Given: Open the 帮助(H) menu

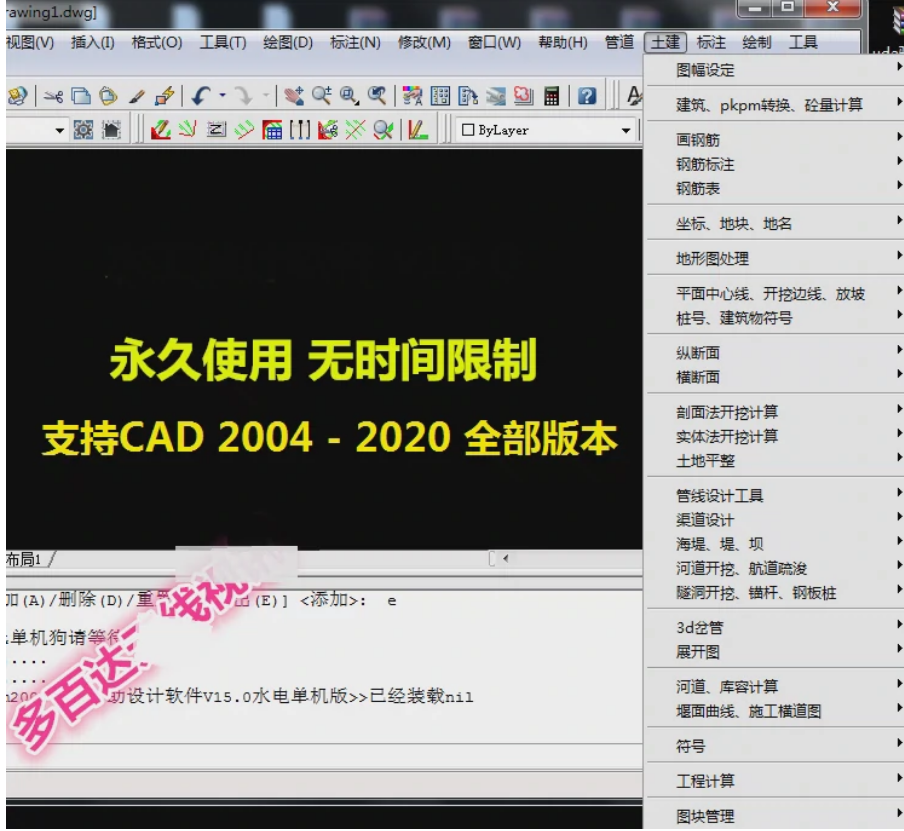Looking at the screenshot, I should click(563, 43).
